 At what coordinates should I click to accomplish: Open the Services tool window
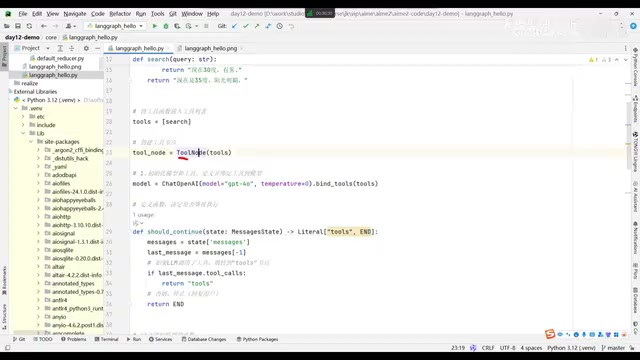[x=161, y=339]
